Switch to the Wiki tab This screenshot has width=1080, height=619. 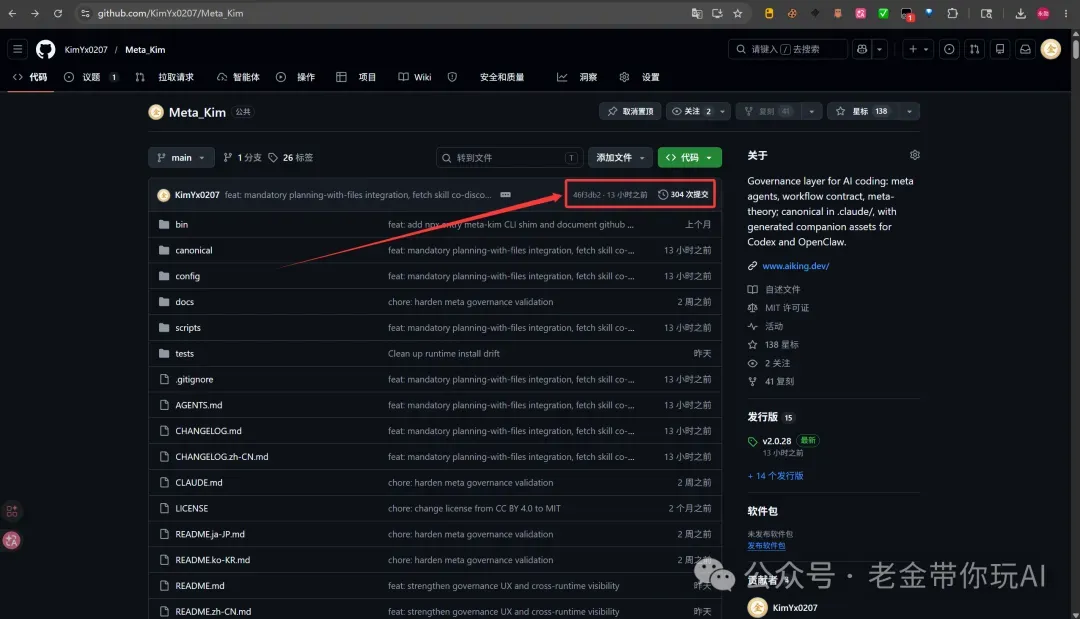(x=415, y=77)
